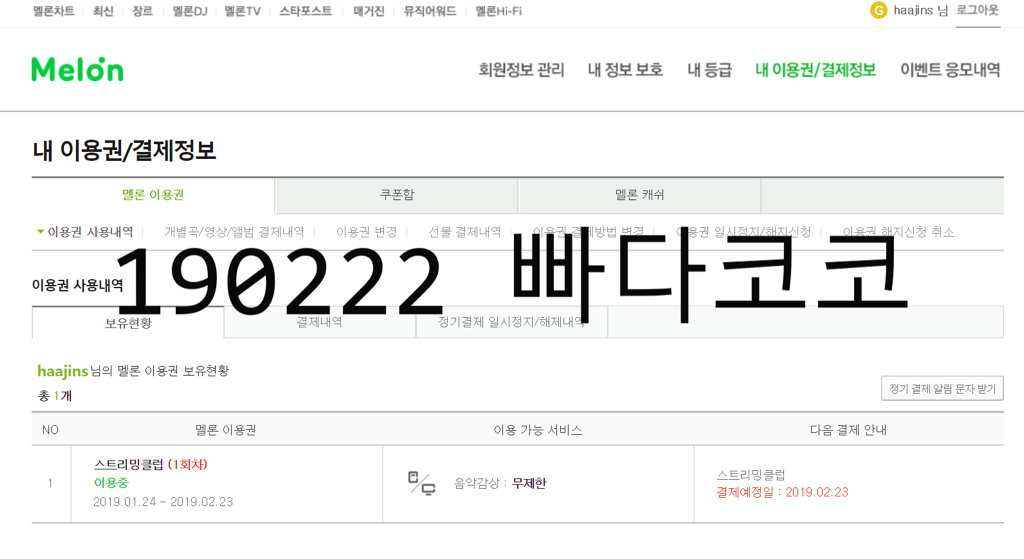Click haajins username in header
This screenshot has width=1024, height=559.
(913, 10)
